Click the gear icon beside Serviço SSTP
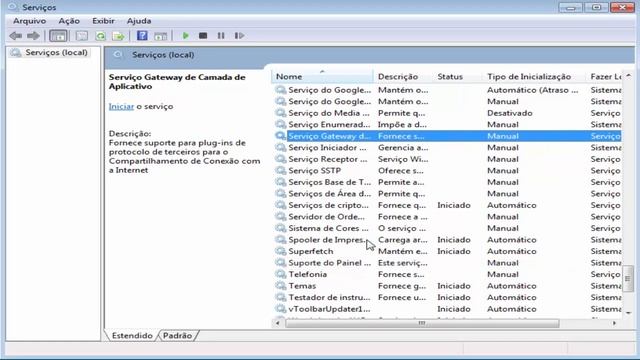Screen dimensions: 640x360 [280, 170]
